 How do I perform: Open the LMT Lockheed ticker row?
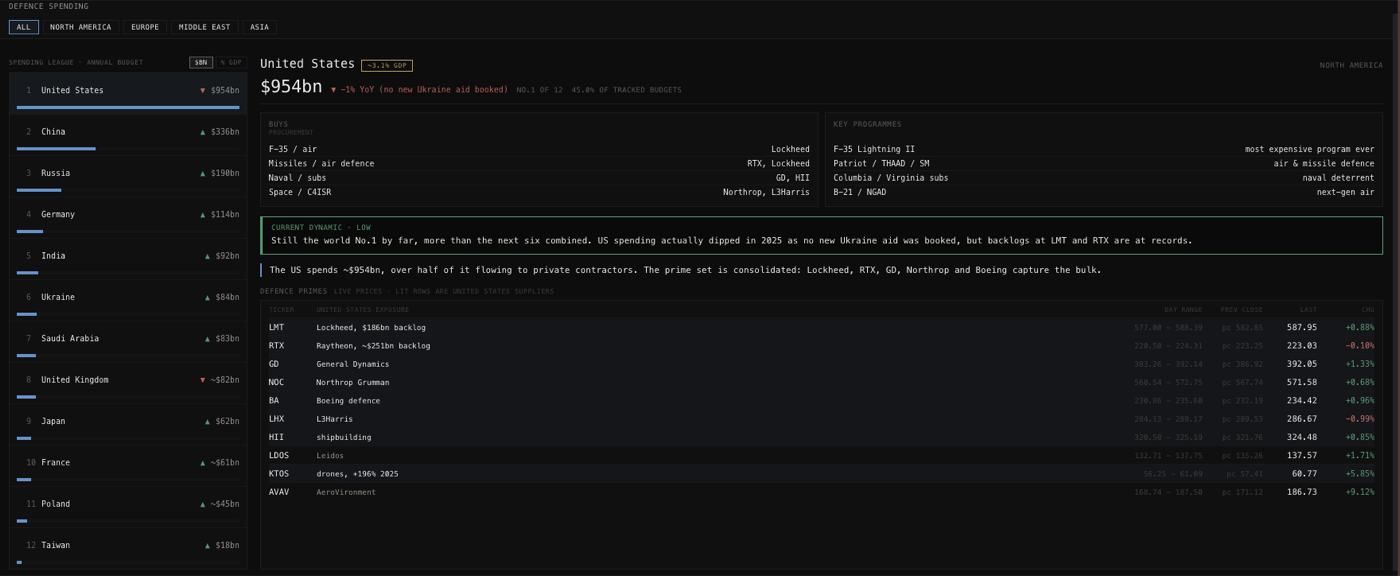[822, 327]
